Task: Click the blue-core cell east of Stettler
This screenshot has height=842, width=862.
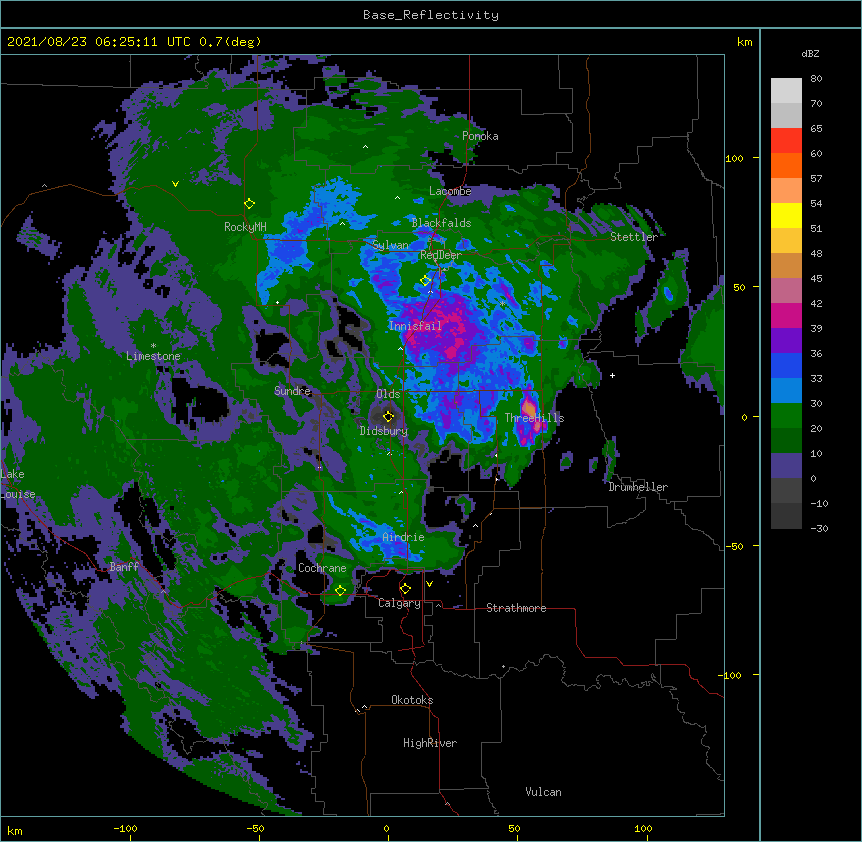Action: (x=668, y=293)
